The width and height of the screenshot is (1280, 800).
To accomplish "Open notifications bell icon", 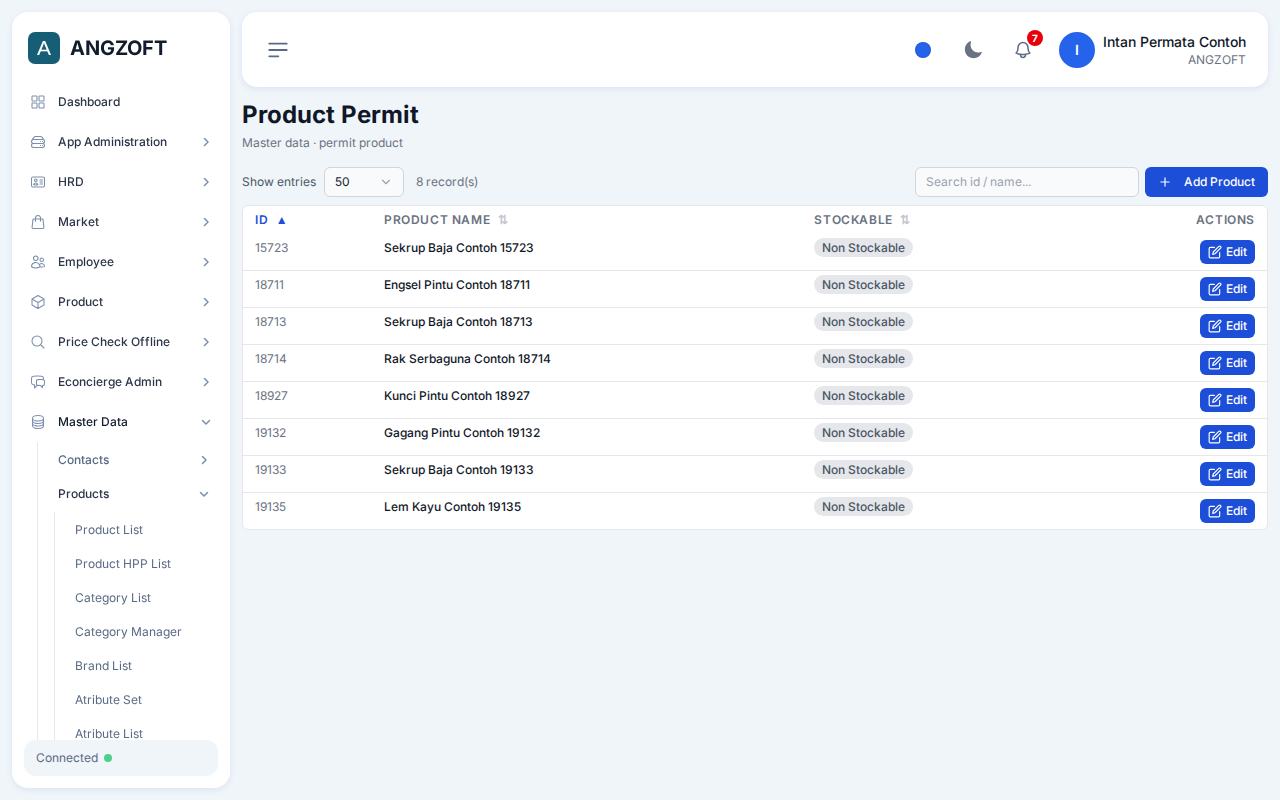I will click(1023, 50).
